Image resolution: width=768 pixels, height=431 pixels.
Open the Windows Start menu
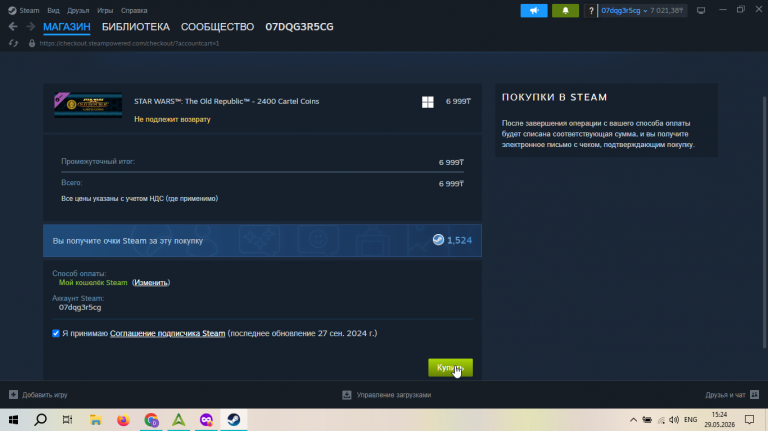point(13,420)
